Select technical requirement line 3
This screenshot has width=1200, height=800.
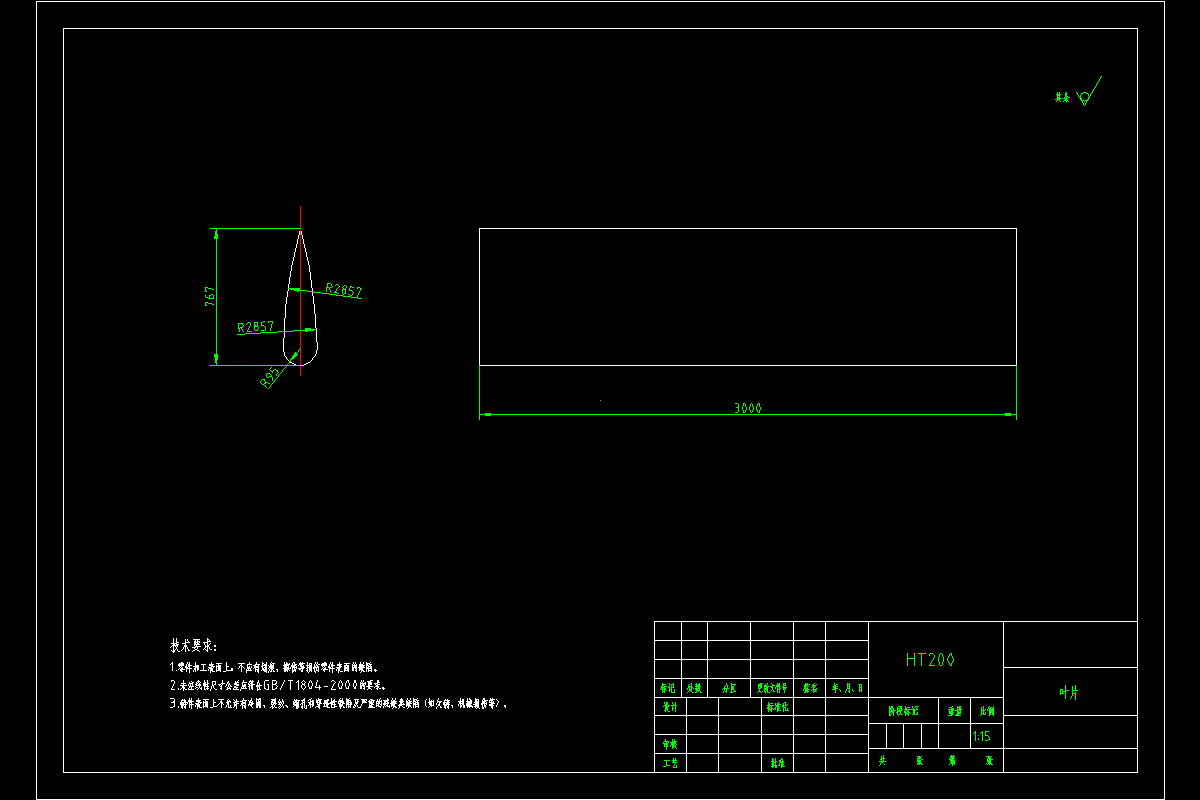point(339,704)
